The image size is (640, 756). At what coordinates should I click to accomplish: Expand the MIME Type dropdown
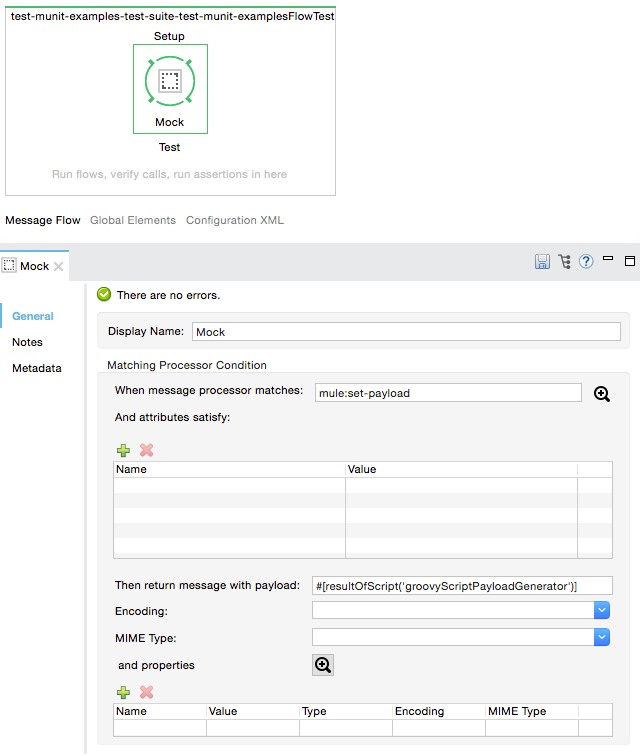tap(601, 637)
